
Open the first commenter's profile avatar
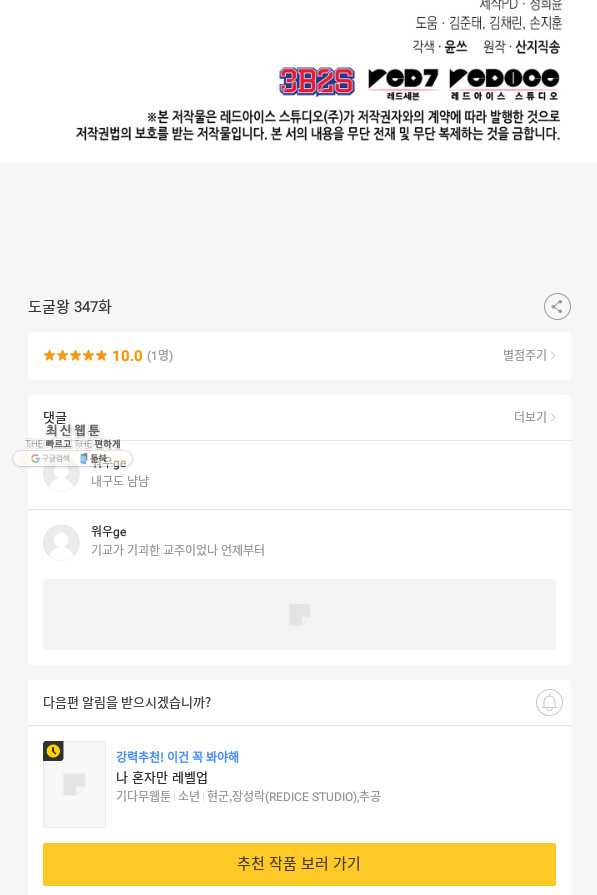tap(61, 474)
